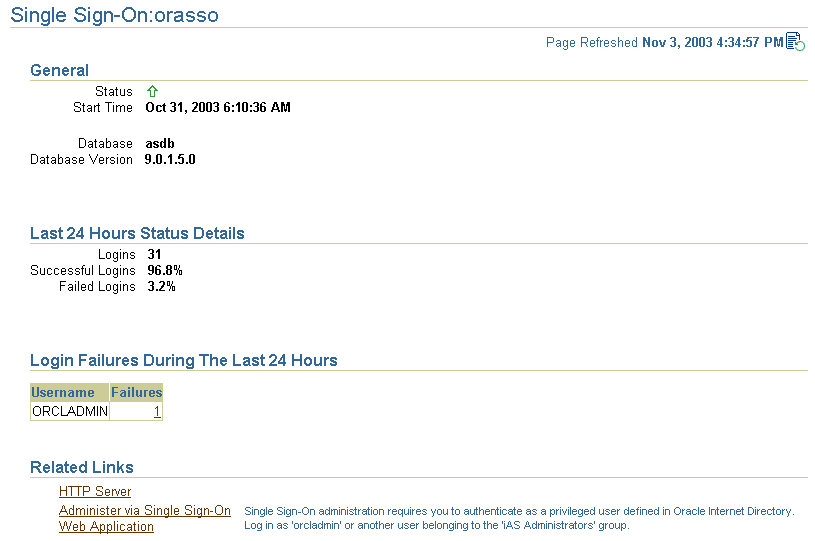Image resolution: width=815 pixels, height=541 pixels.
Task: Click the Successful Logins 96.8% value
Action: tap(165, 271)
